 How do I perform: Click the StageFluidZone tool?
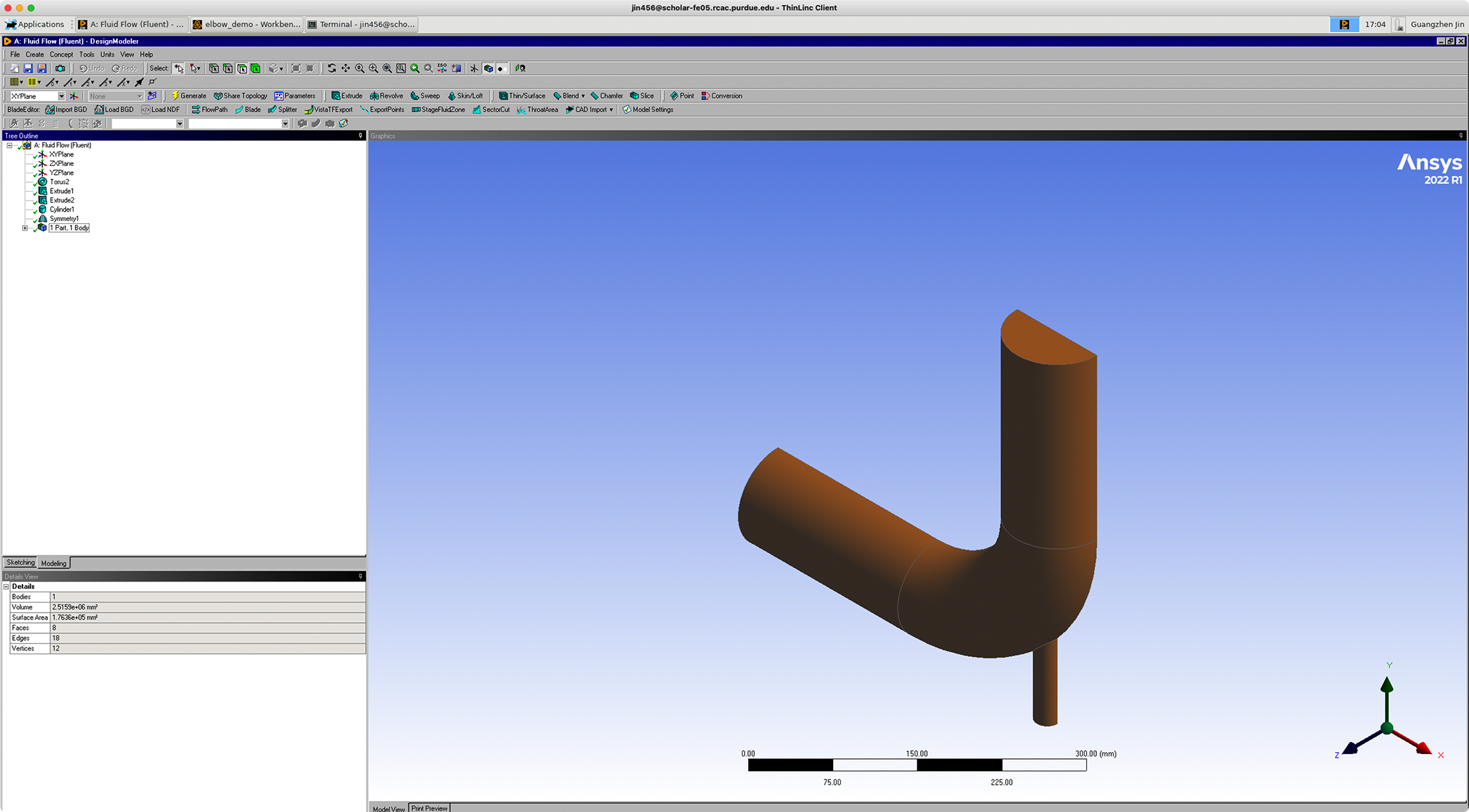[438, 109]
